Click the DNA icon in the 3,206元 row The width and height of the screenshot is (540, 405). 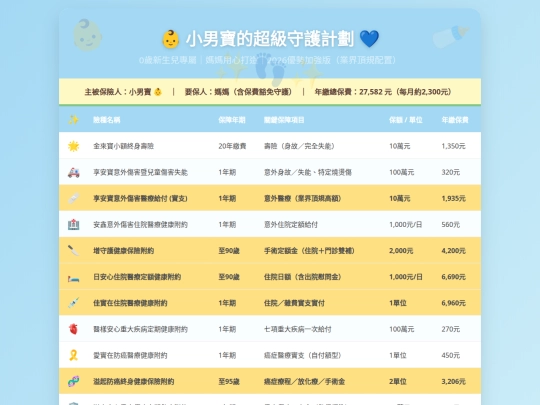click(x=73, y=382)
